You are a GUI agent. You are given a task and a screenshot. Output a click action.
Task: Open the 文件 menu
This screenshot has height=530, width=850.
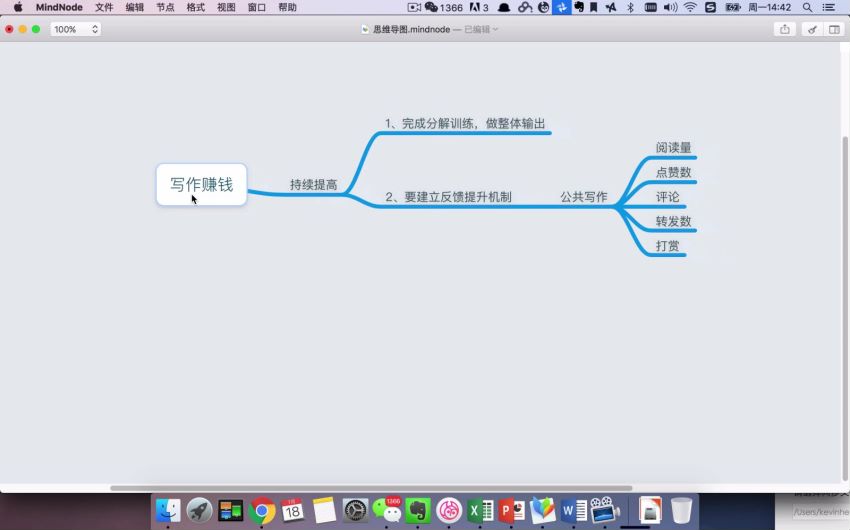tap(104, 7)
